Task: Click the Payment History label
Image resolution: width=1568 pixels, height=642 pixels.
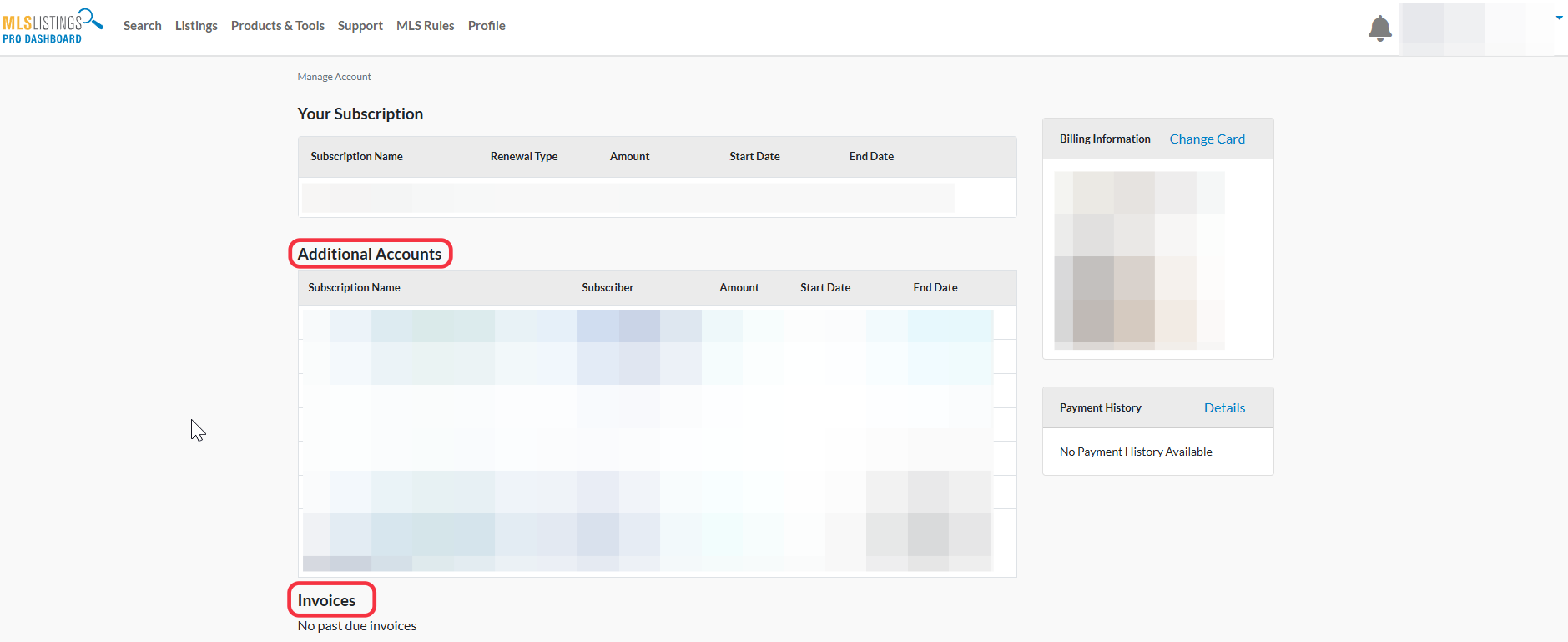Action: pyautogui.click(x=1101, y=408)
